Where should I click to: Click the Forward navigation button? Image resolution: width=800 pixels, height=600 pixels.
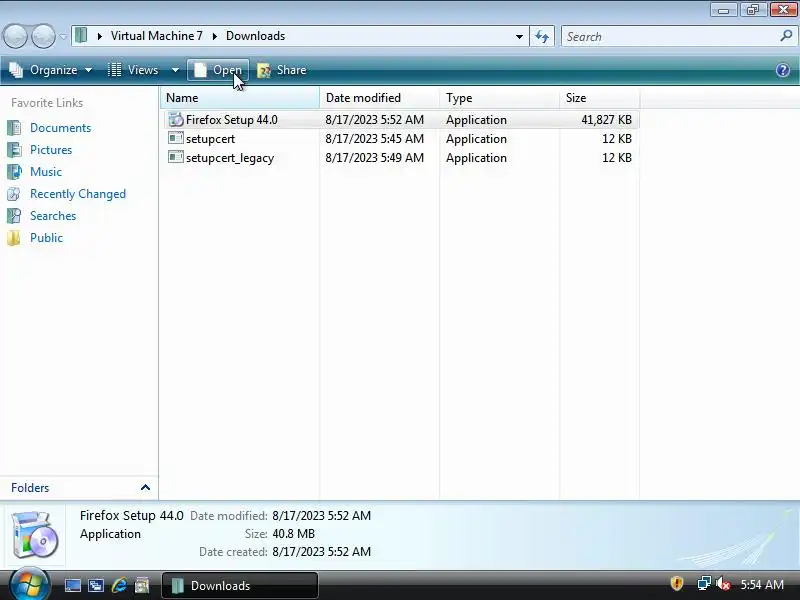[x=43, y=37]
